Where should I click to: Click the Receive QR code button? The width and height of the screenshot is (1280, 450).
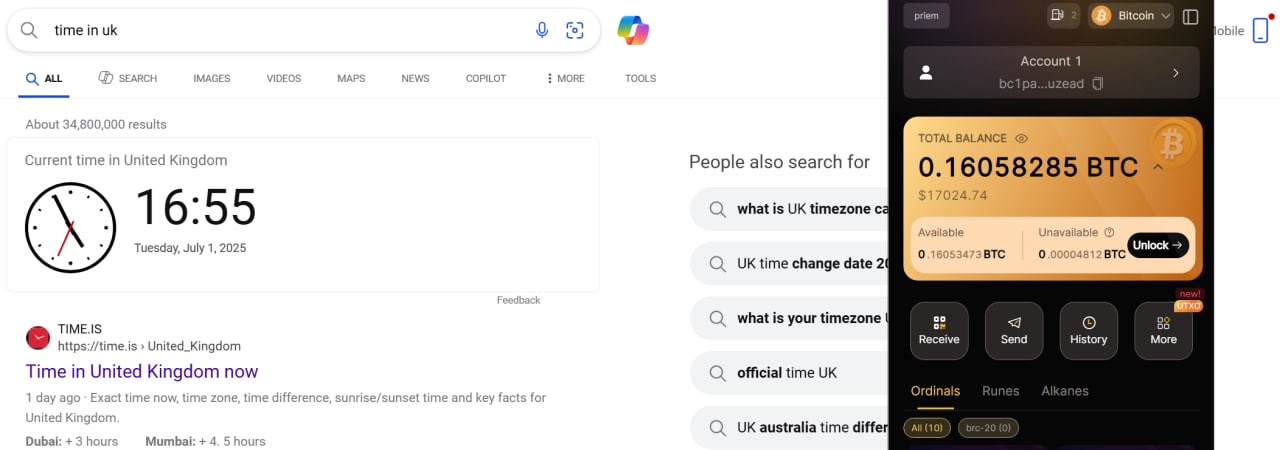click(x=939, y=330)
